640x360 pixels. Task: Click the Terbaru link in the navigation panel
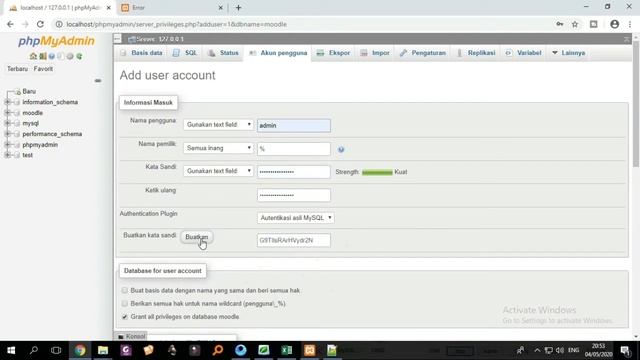[x=18, y=69]
